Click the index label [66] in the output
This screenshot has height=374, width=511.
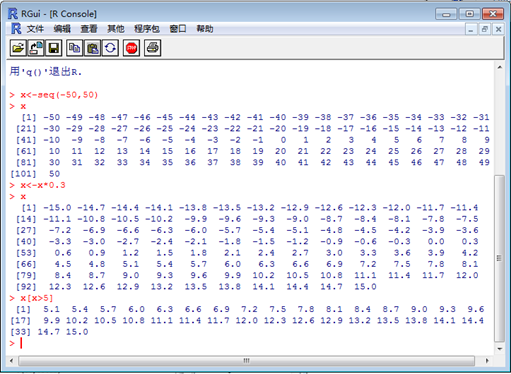click(x=26, y=264)
